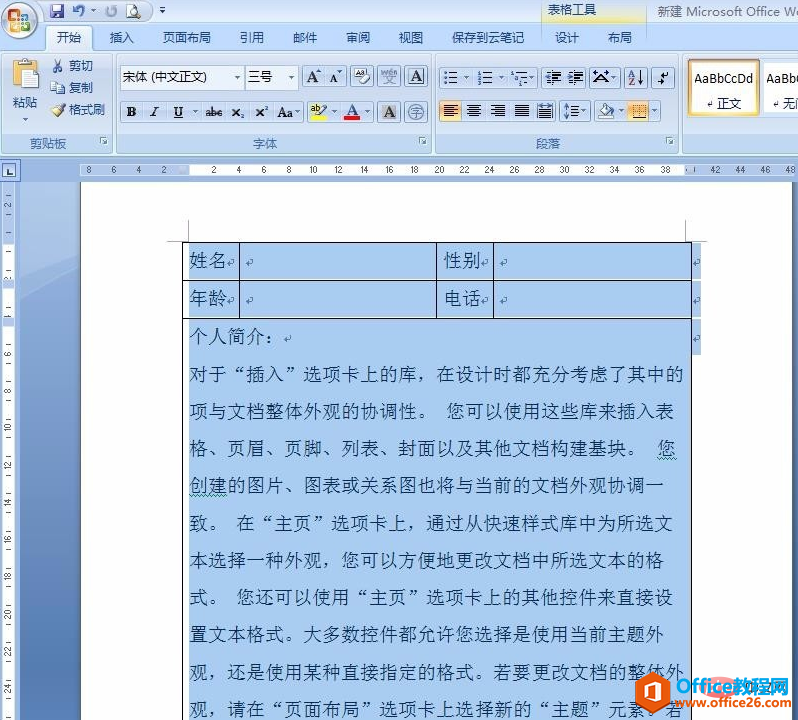Click the character border A icon
Image resolution: width=798 pixels, height=720 pixels.
click(416, 77)
